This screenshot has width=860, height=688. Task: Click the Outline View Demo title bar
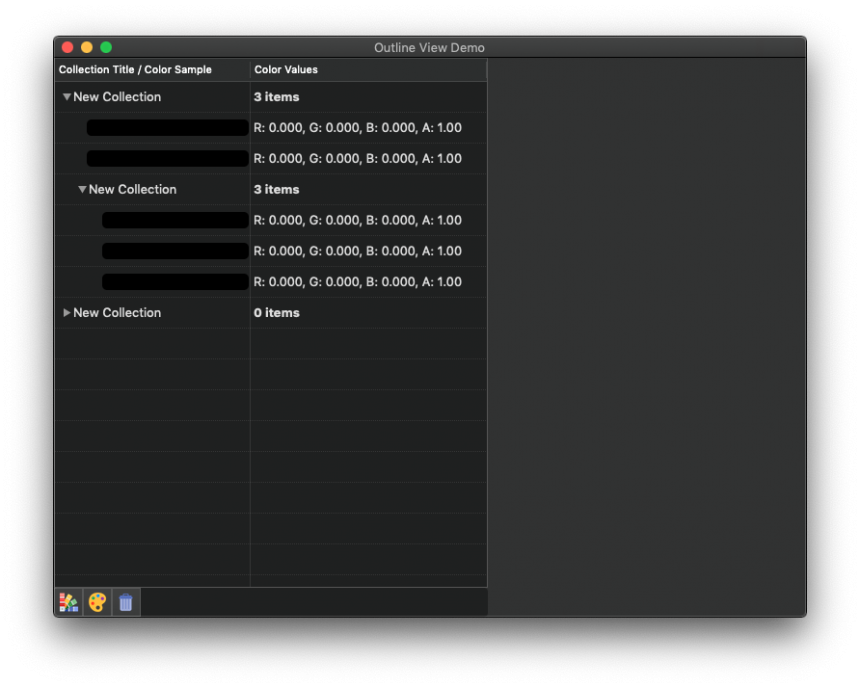click(x=429, y=47)
